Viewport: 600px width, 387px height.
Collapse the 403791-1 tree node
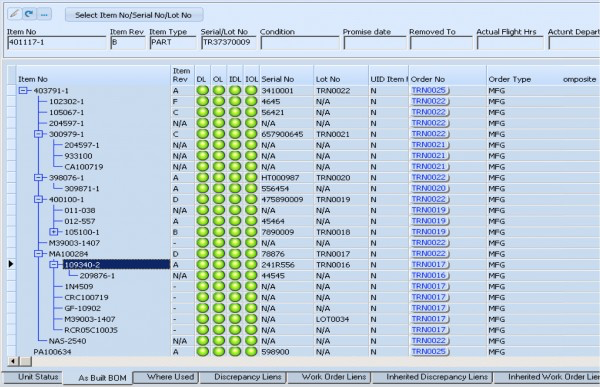pos(23,91)
